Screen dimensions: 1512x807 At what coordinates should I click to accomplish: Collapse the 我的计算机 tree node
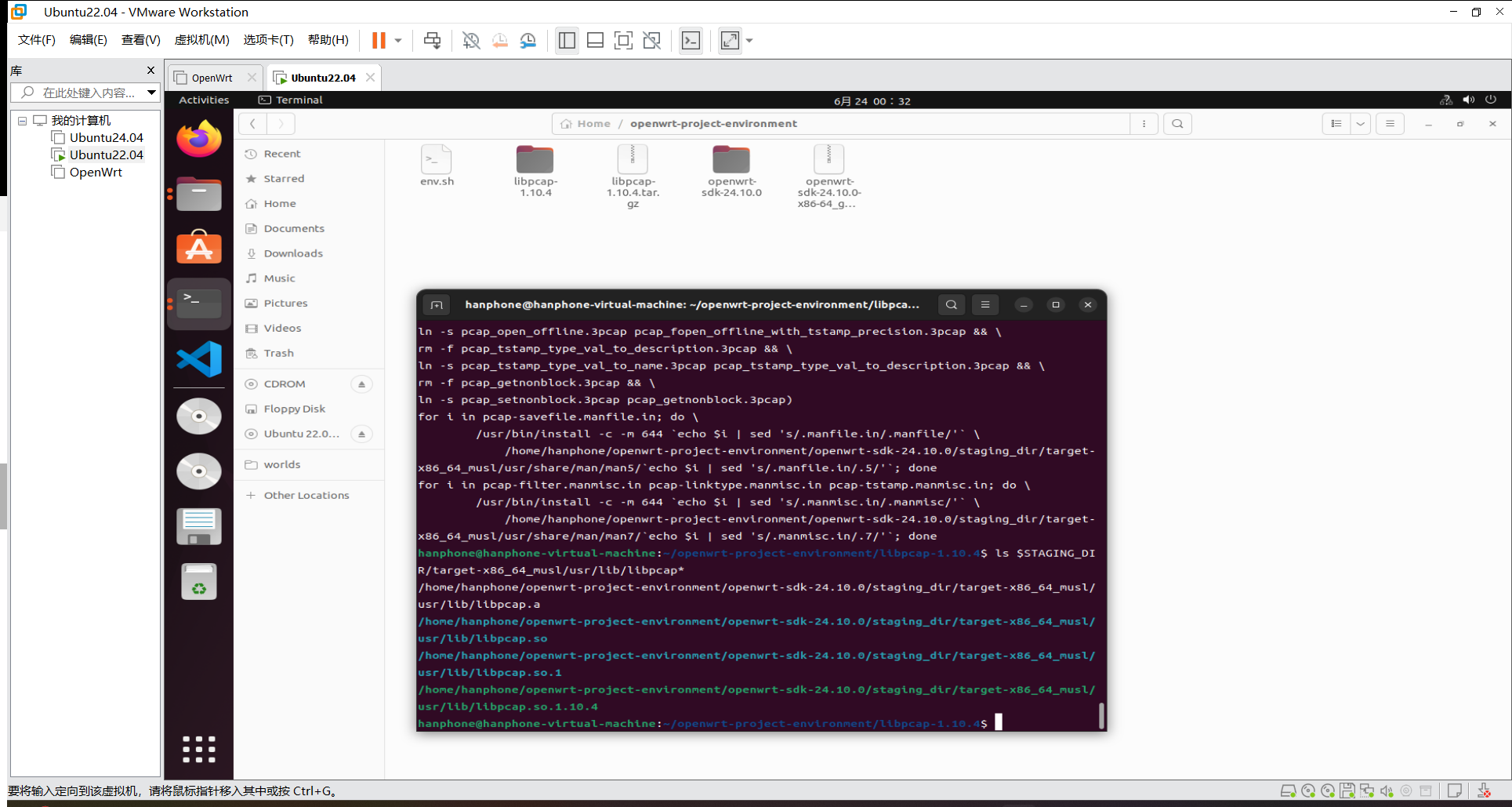pyautogui.click(x=22, y=121)
